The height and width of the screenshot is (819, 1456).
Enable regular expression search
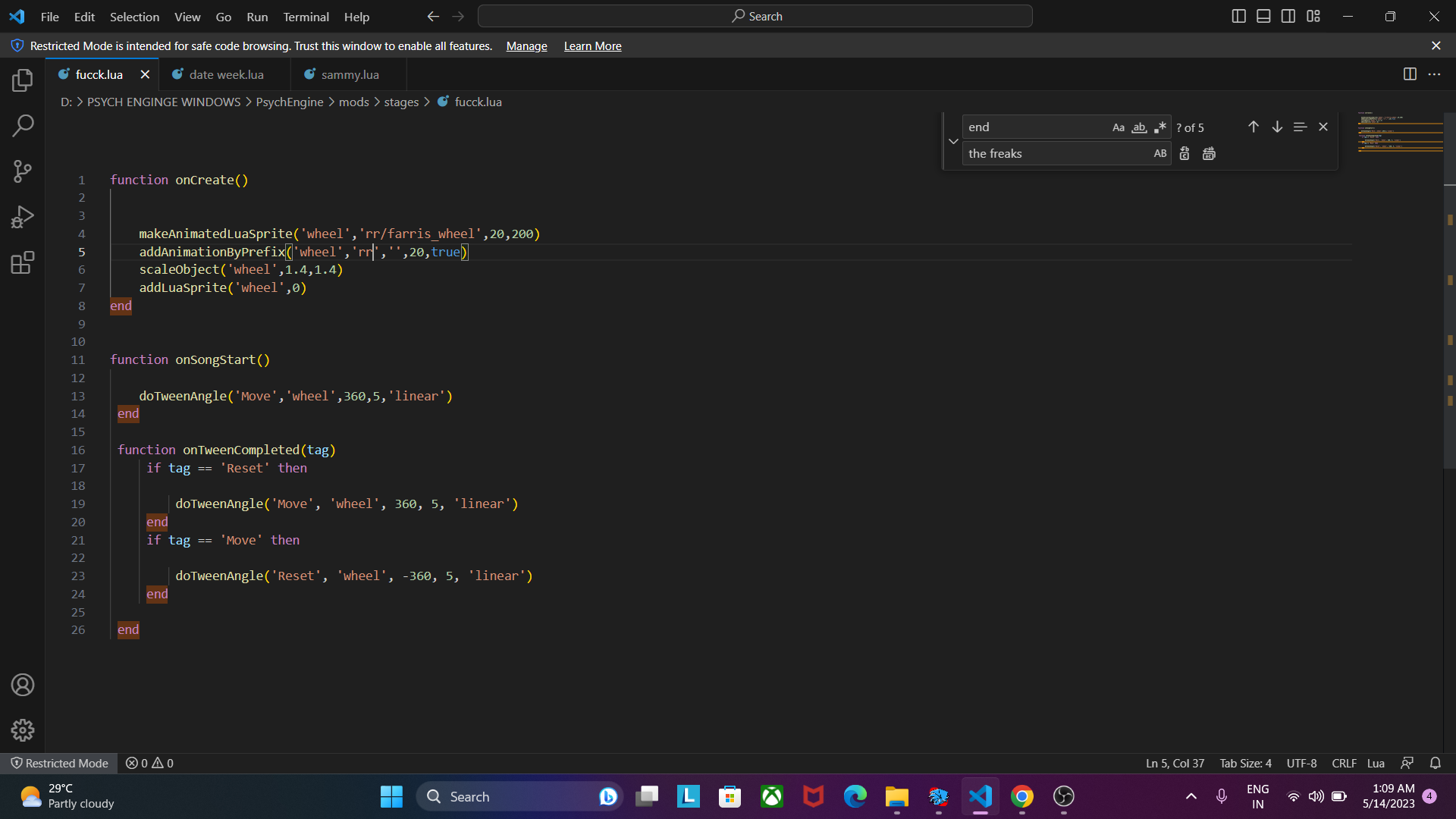pos(1159,127)
